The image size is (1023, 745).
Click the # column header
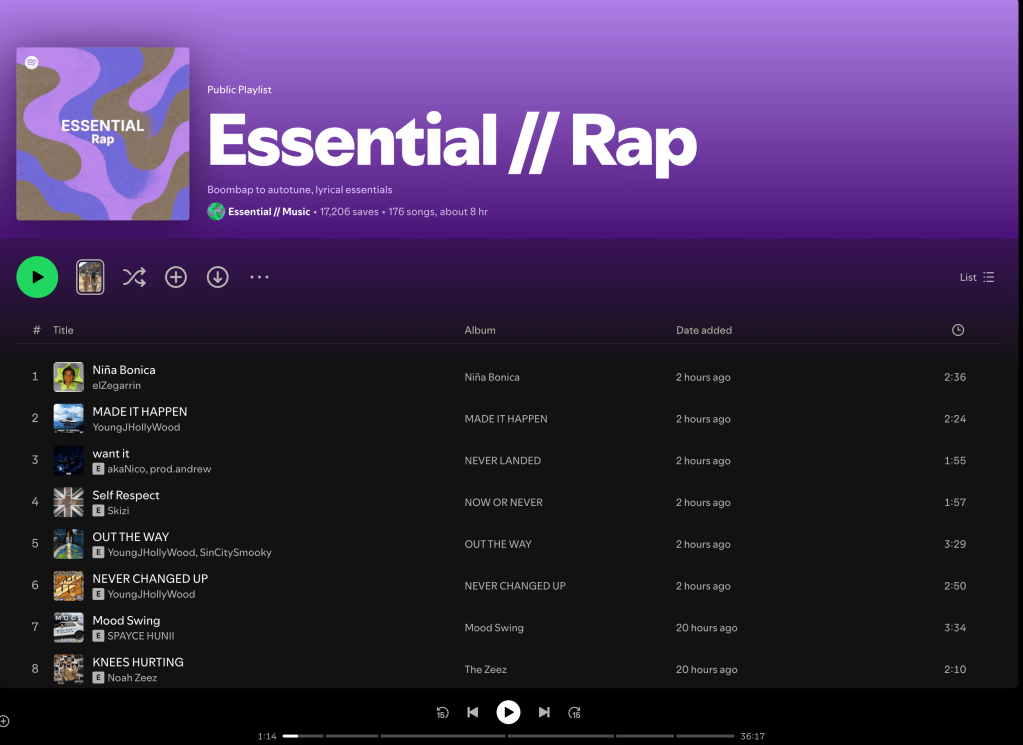(37, 330)
